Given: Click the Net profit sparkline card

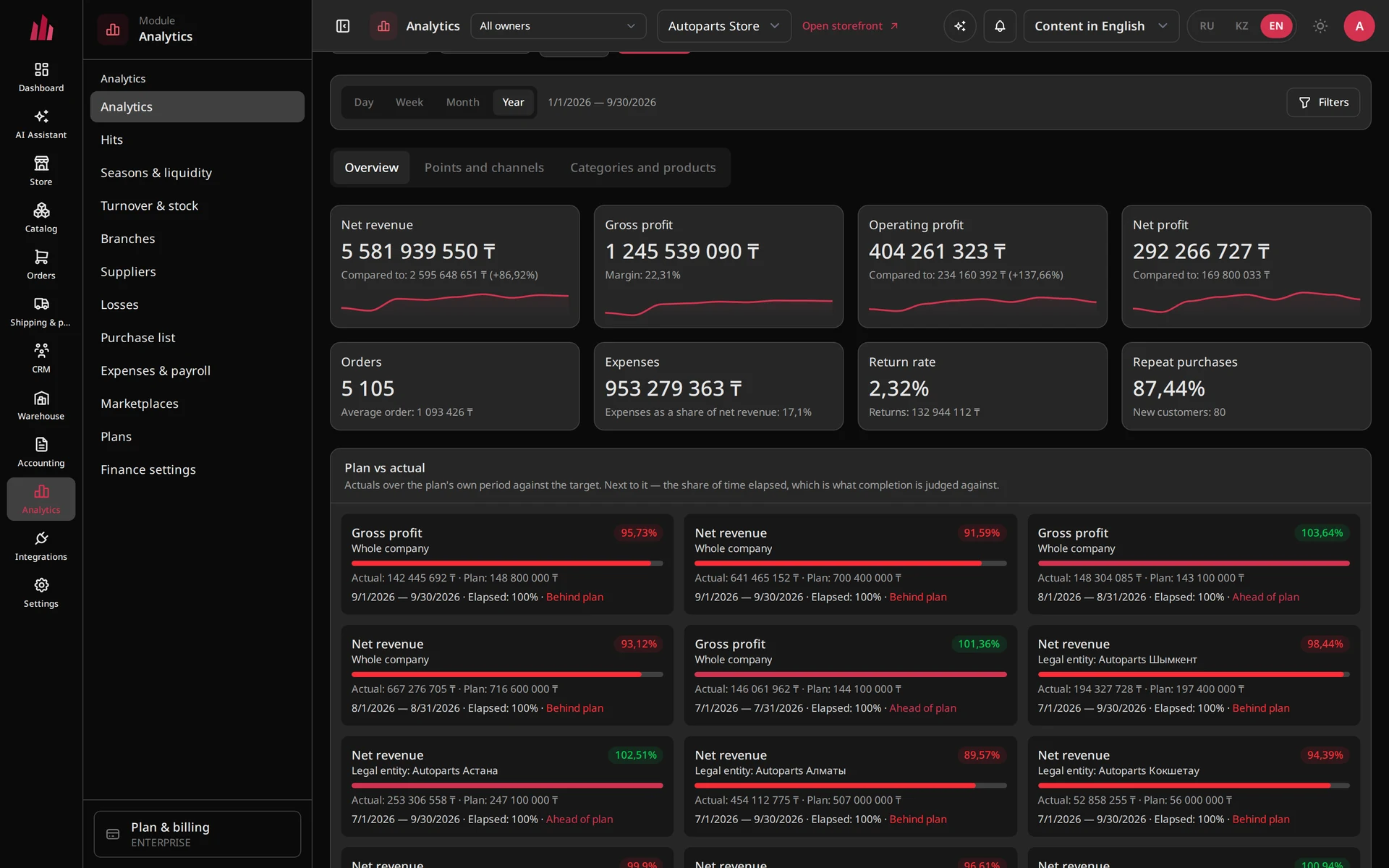Looking at the screenshot, I should tap(1246, 266).
